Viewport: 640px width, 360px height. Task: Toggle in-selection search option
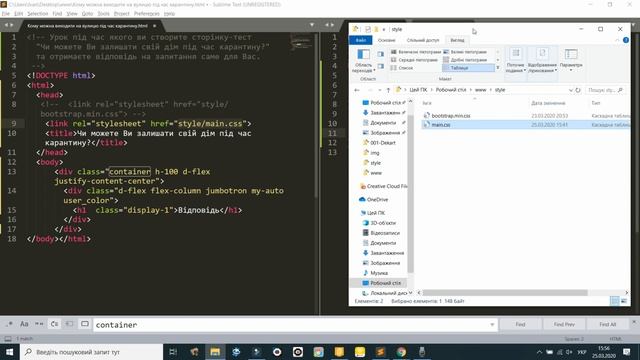[69, 324]
